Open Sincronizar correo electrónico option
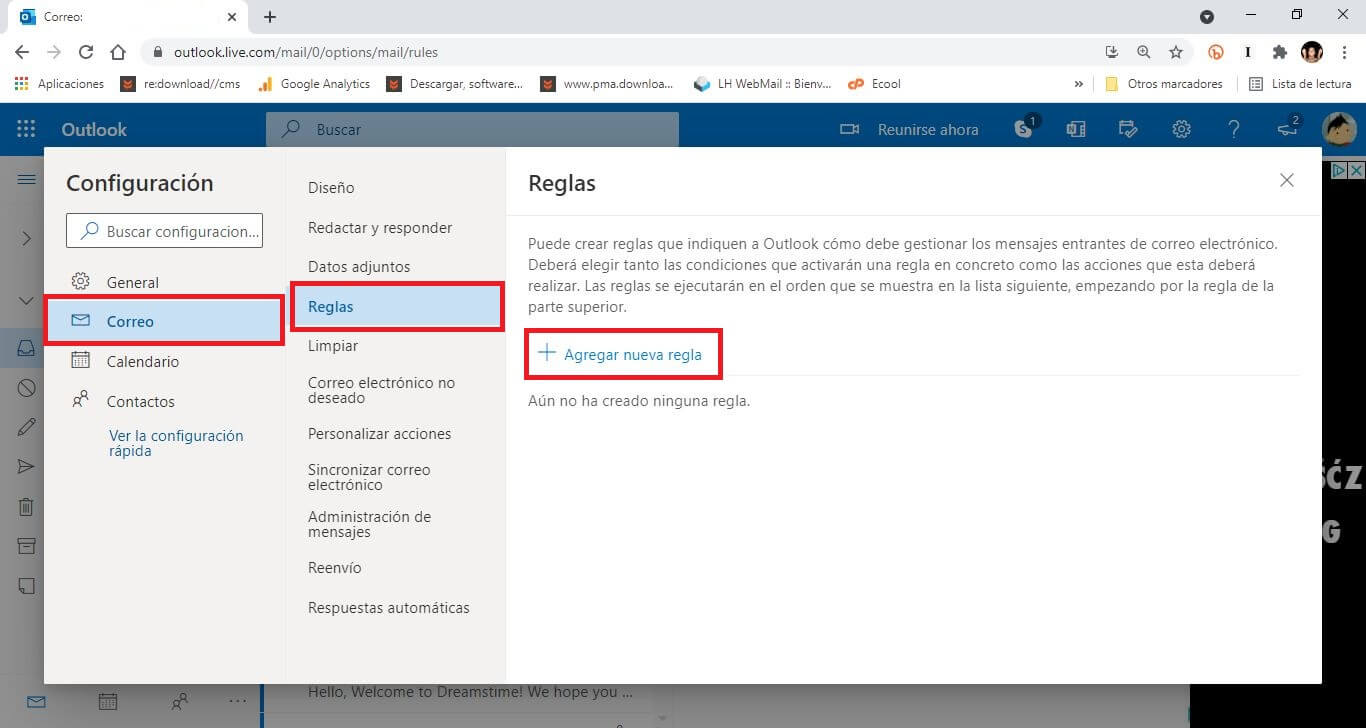1366x728 pixels. point(369,477)
